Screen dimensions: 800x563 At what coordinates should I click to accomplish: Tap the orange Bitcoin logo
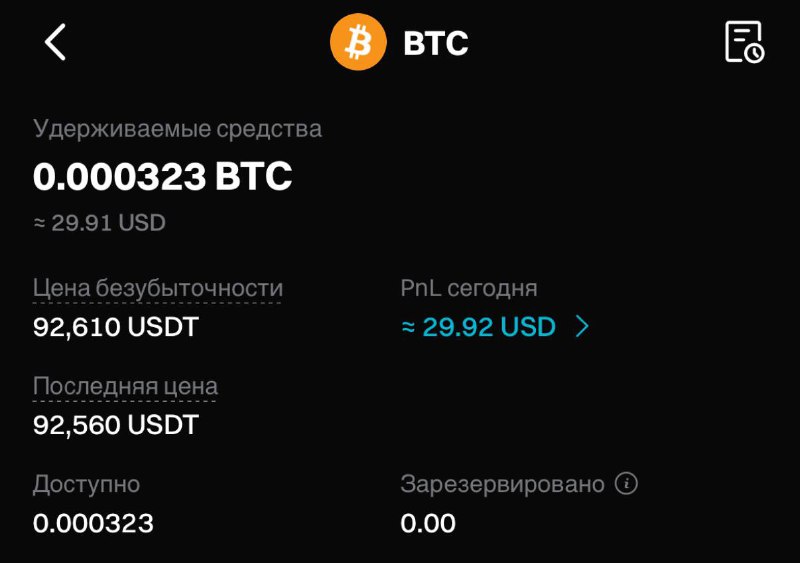pyautogui.click(x=358, y=42)
